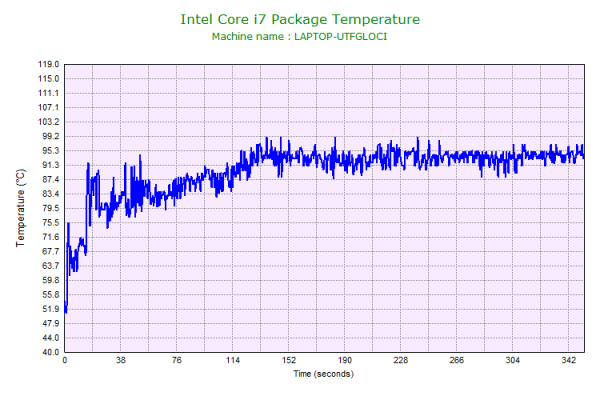Click the 111.1 value on the temperature axis
The height and width of the screenshot is (400, 600).
[x=49, y=93]
